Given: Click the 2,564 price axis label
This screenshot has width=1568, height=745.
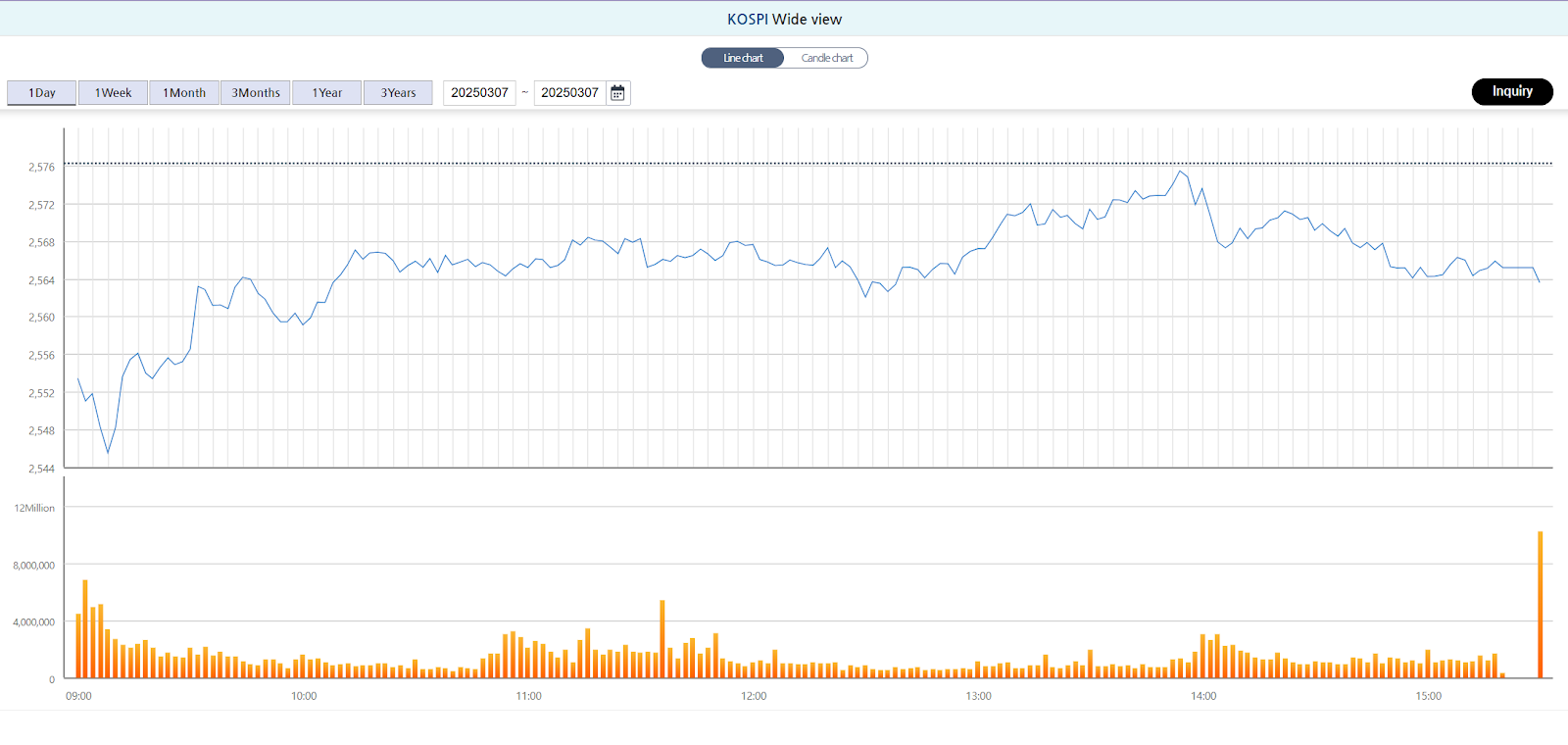Looking at the screenshot, I should (x=41, y=280).
